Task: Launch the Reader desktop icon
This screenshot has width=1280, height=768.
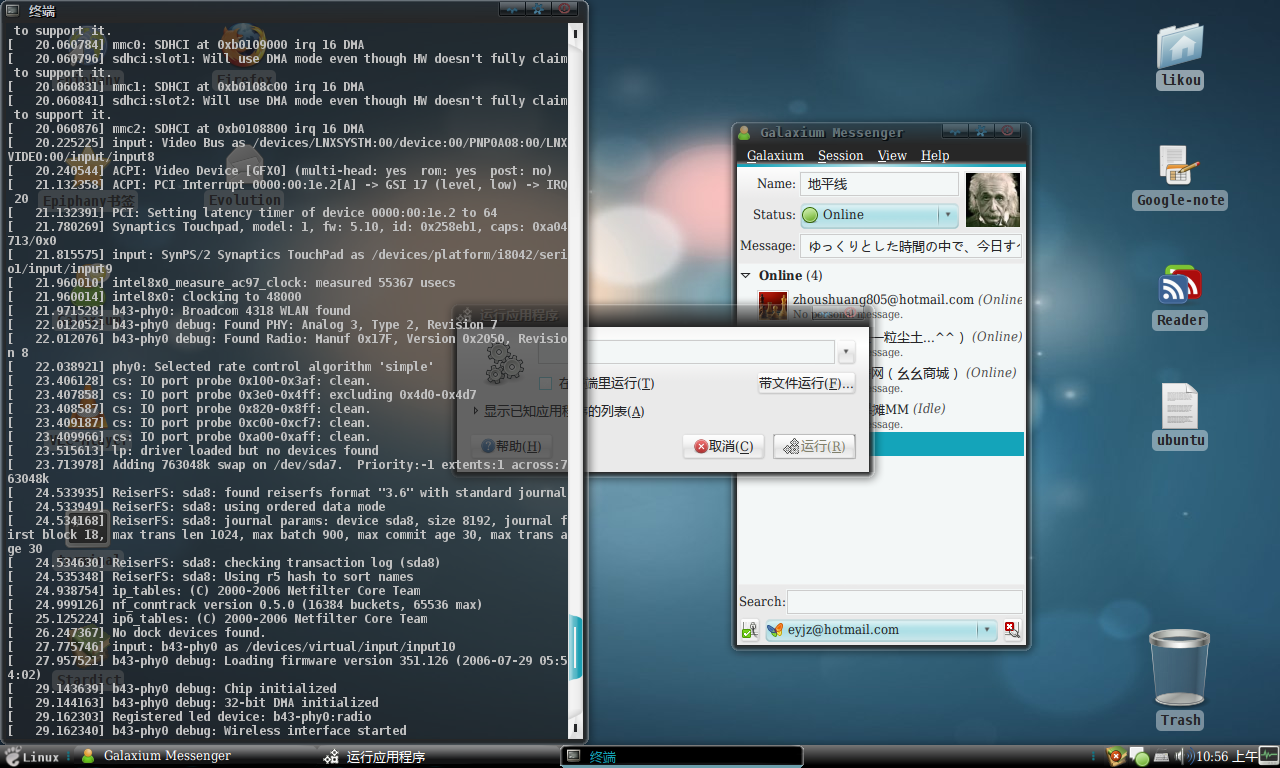Action: [1180, 286]
